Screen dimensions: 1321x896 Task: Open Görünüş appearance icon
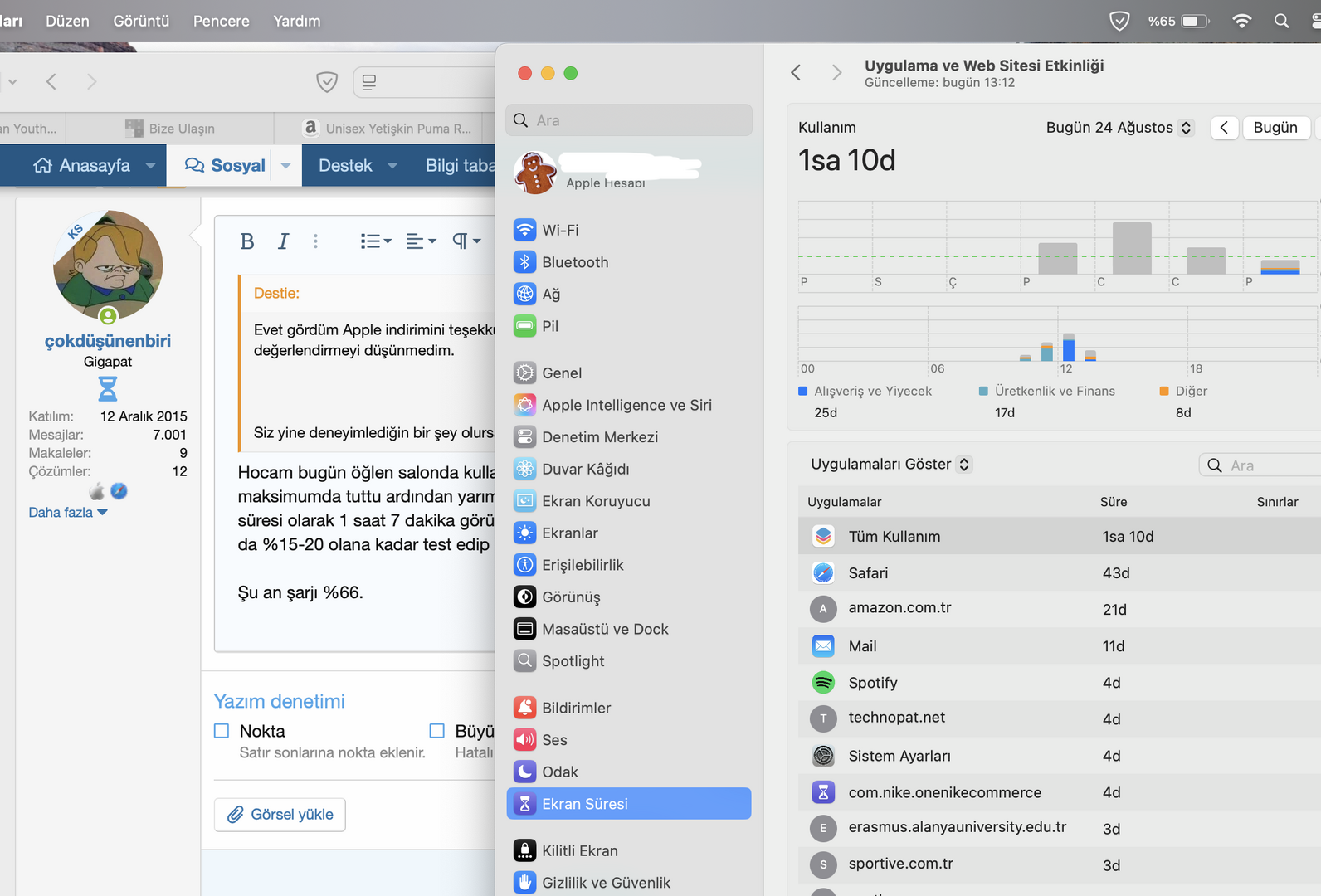pos(524,597)
